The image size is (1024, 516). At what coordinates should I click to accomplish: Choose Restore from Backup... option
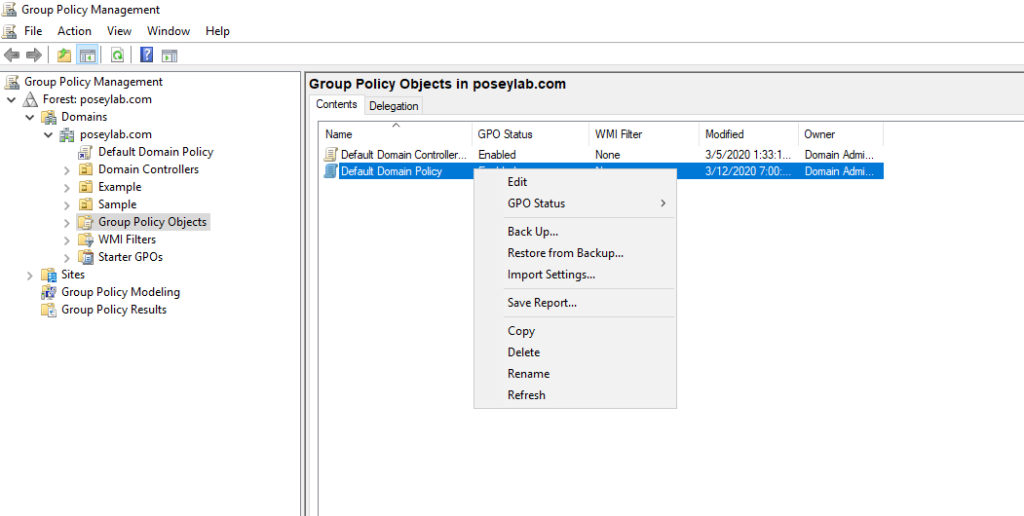[575, 253]
